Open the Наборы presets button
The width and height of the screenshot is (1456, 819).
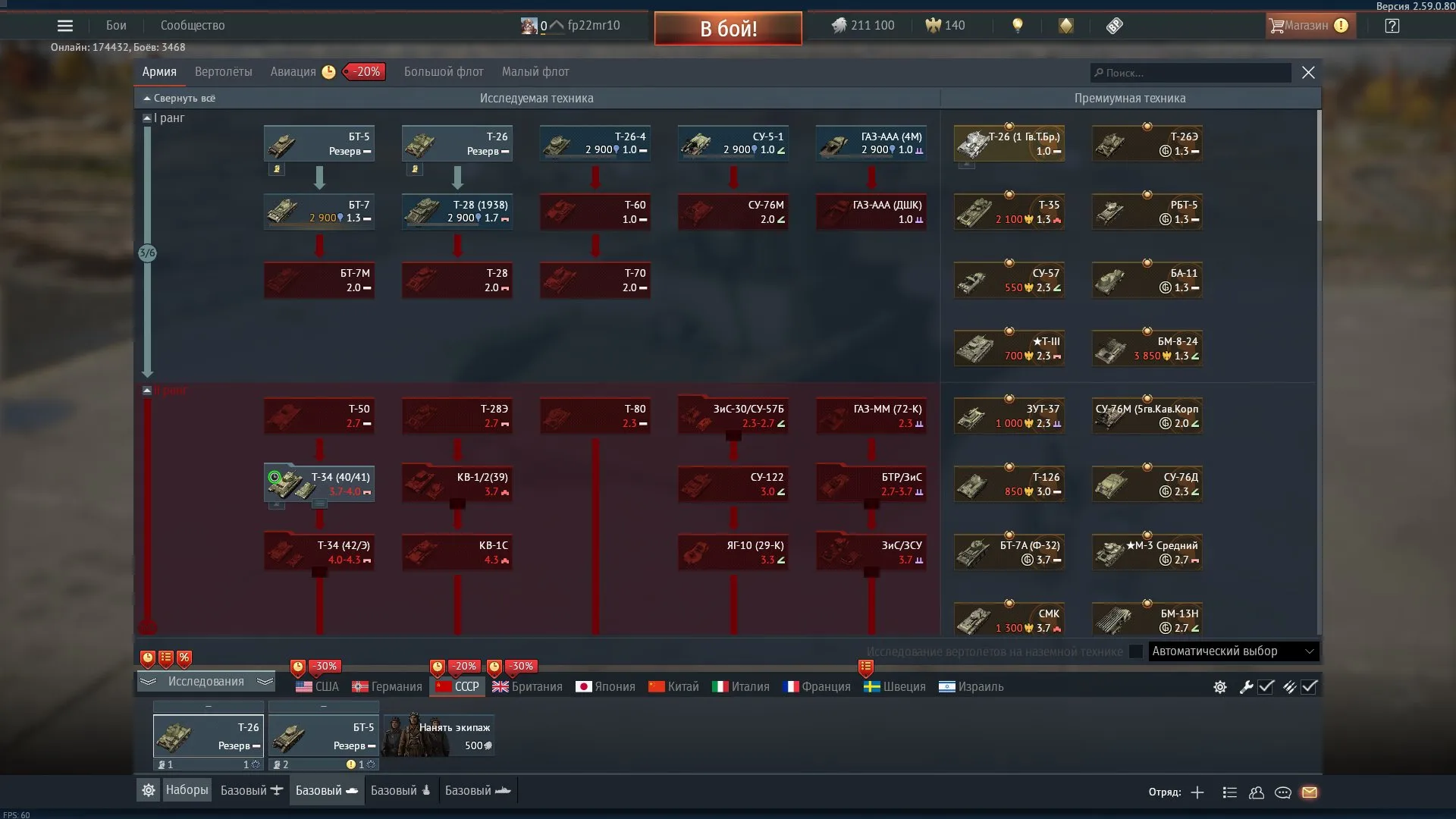pos(187,790)
